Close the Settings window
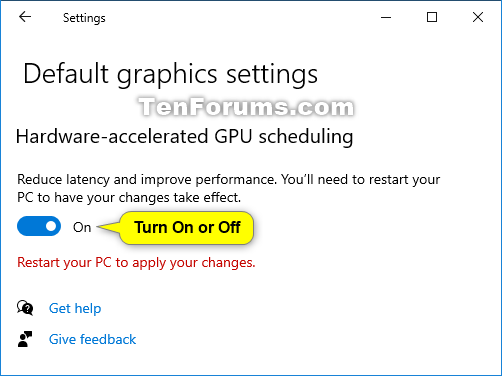Image resolution: width=502 pixels, height=376 pixels. pyautogui.click(x=478, y=17)
